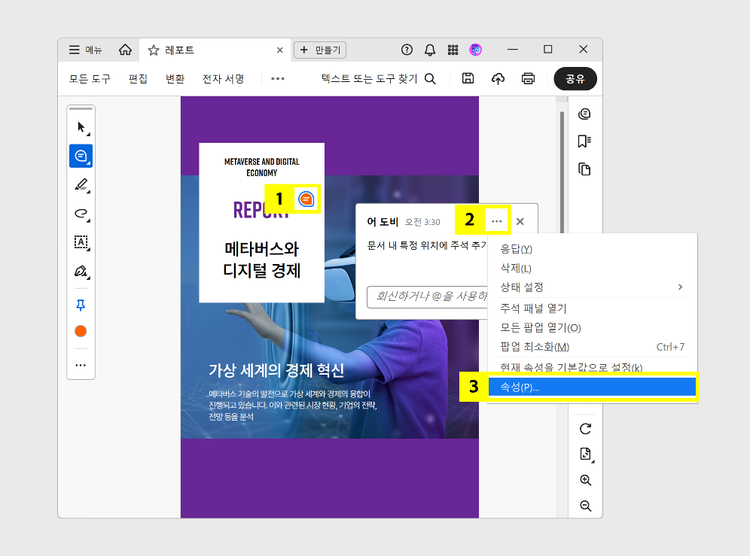The width and height of the screenshot is (750, 556).
Task: Click the 공유 share button
Action: (x=575, y=79)
